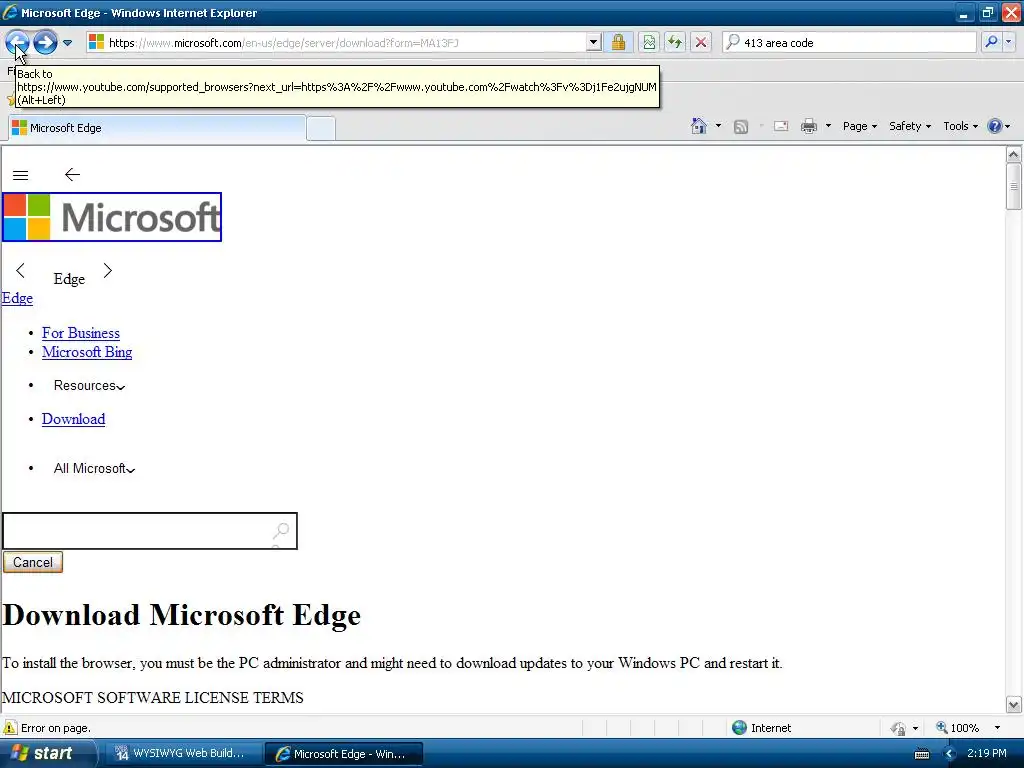Open the search provider dropdown arrow
The width and height of the screenshot is (1024, 768).
(x=1008, y=42)
